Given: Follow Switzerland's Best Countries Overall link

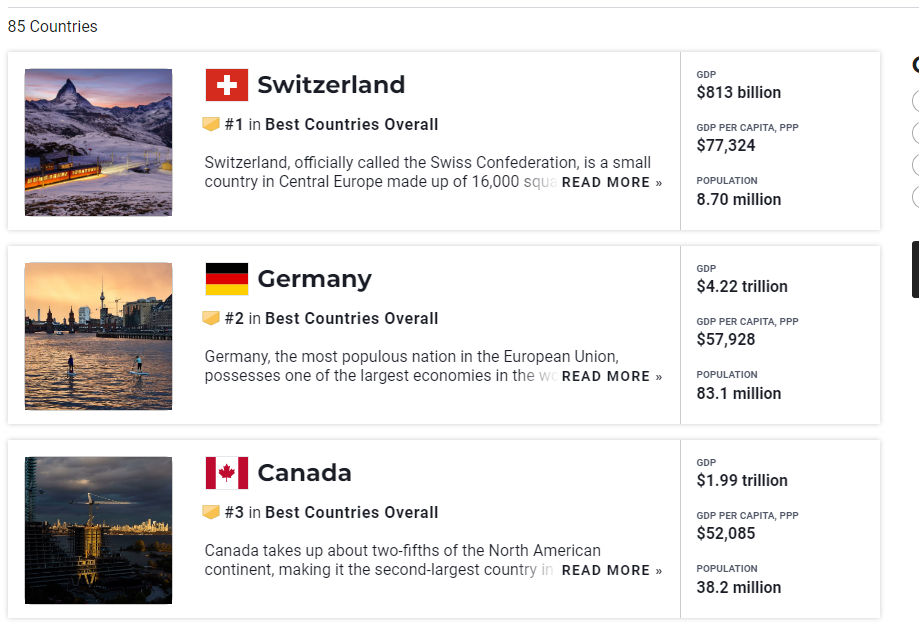Looking at the screenshot, I should pos(351,125).
